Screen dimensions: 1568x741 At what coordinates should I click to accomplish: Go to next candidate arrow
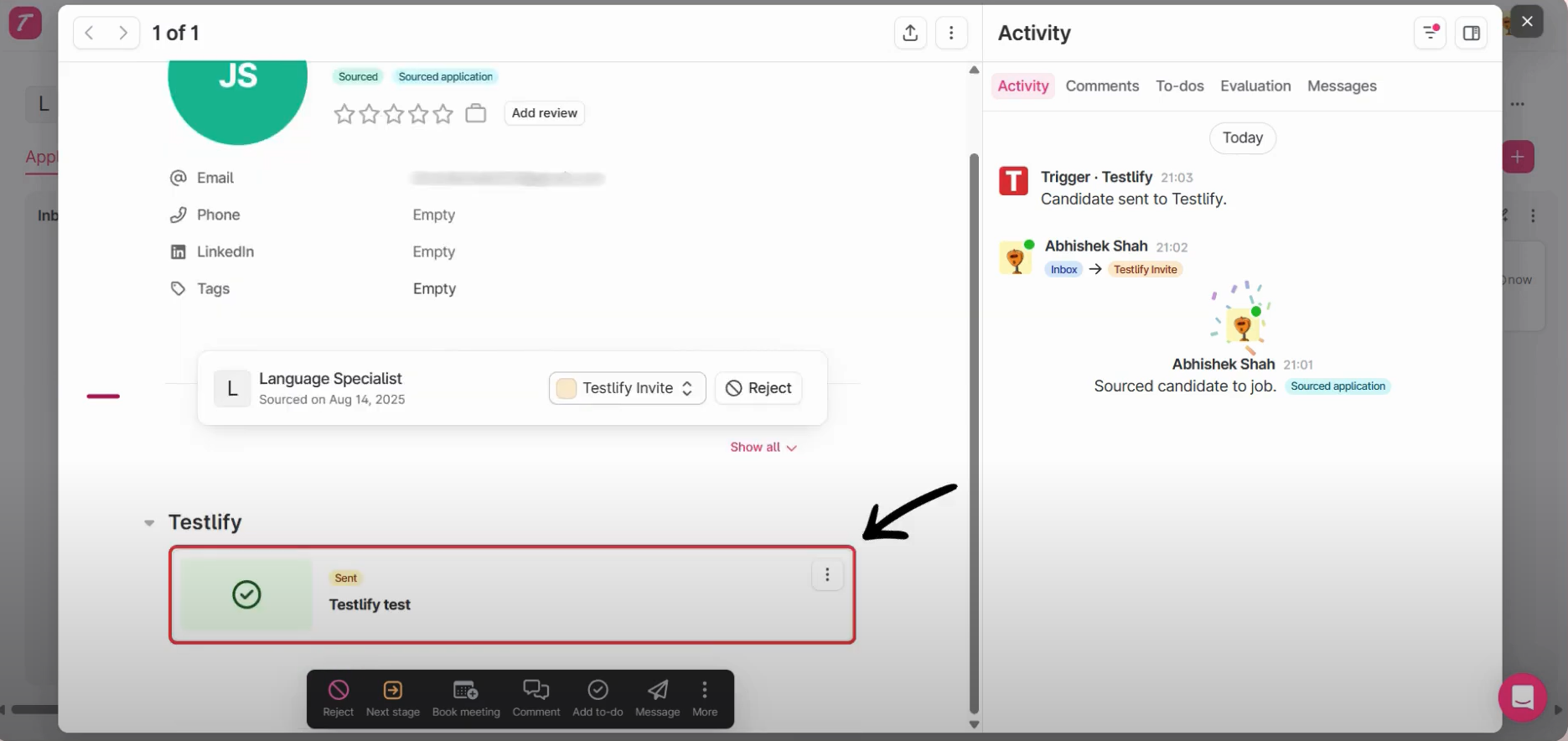[123, 33]
